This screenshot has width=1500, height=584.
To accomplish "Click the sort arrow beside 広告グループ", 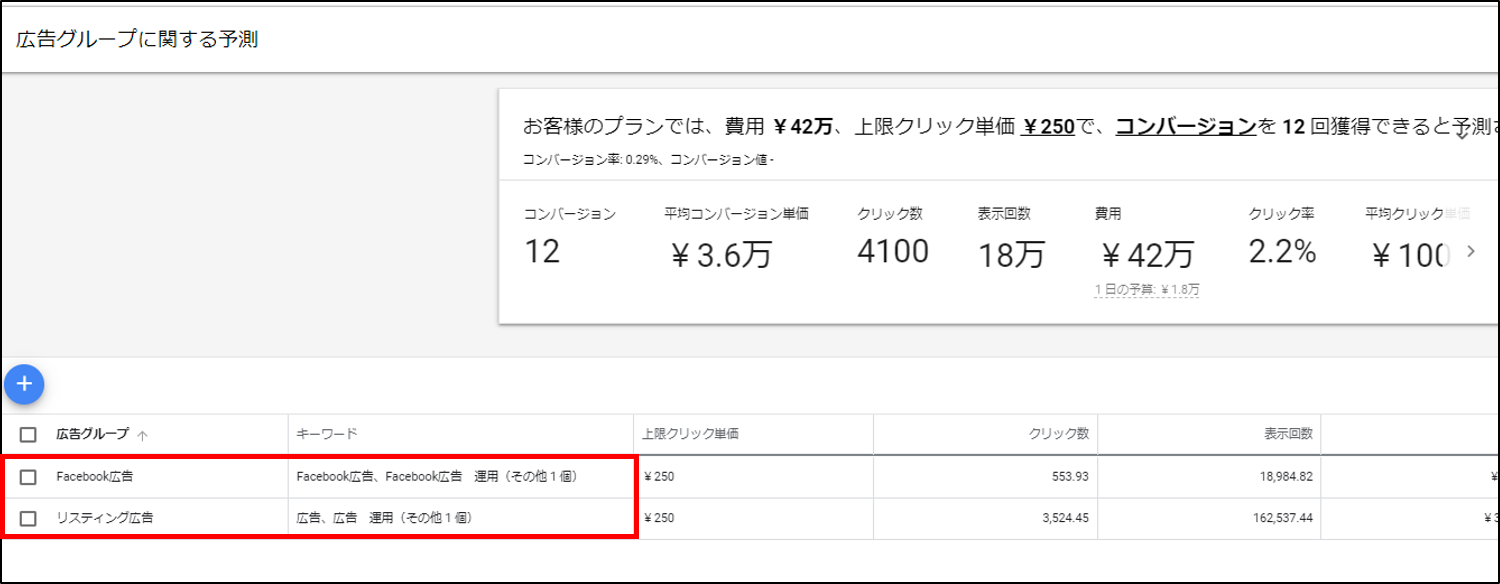I will pyautogui.click(x=142, y=435).
